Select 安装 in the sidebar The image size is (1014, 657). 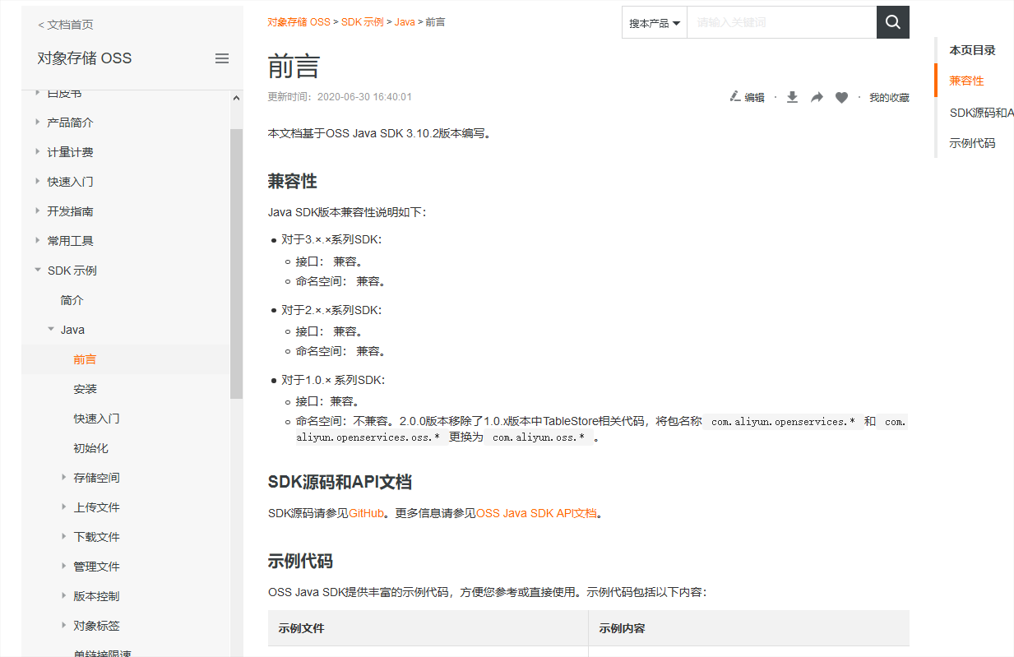[85, 389]
